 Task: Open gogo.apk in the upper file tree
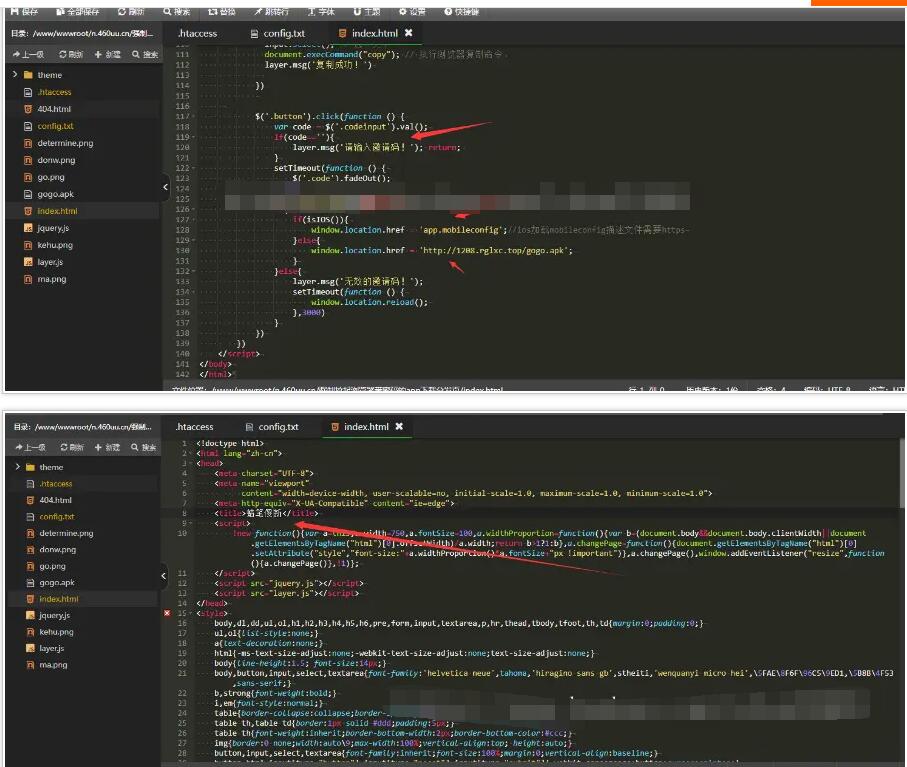coord(55,194)
